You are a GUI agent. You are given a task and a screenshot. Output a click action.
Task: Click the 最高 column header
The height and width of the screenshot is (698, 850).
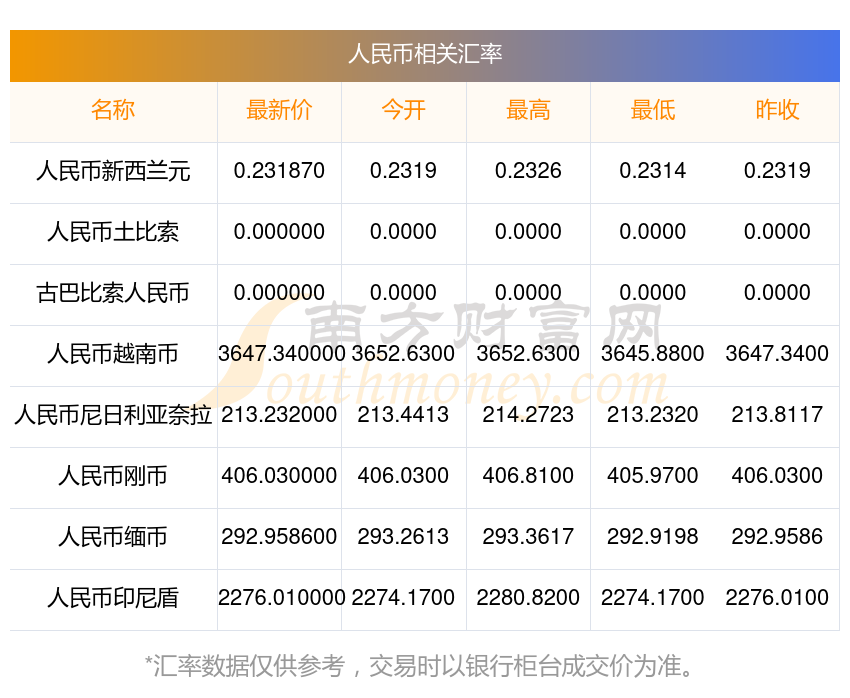tap(528, 110)
